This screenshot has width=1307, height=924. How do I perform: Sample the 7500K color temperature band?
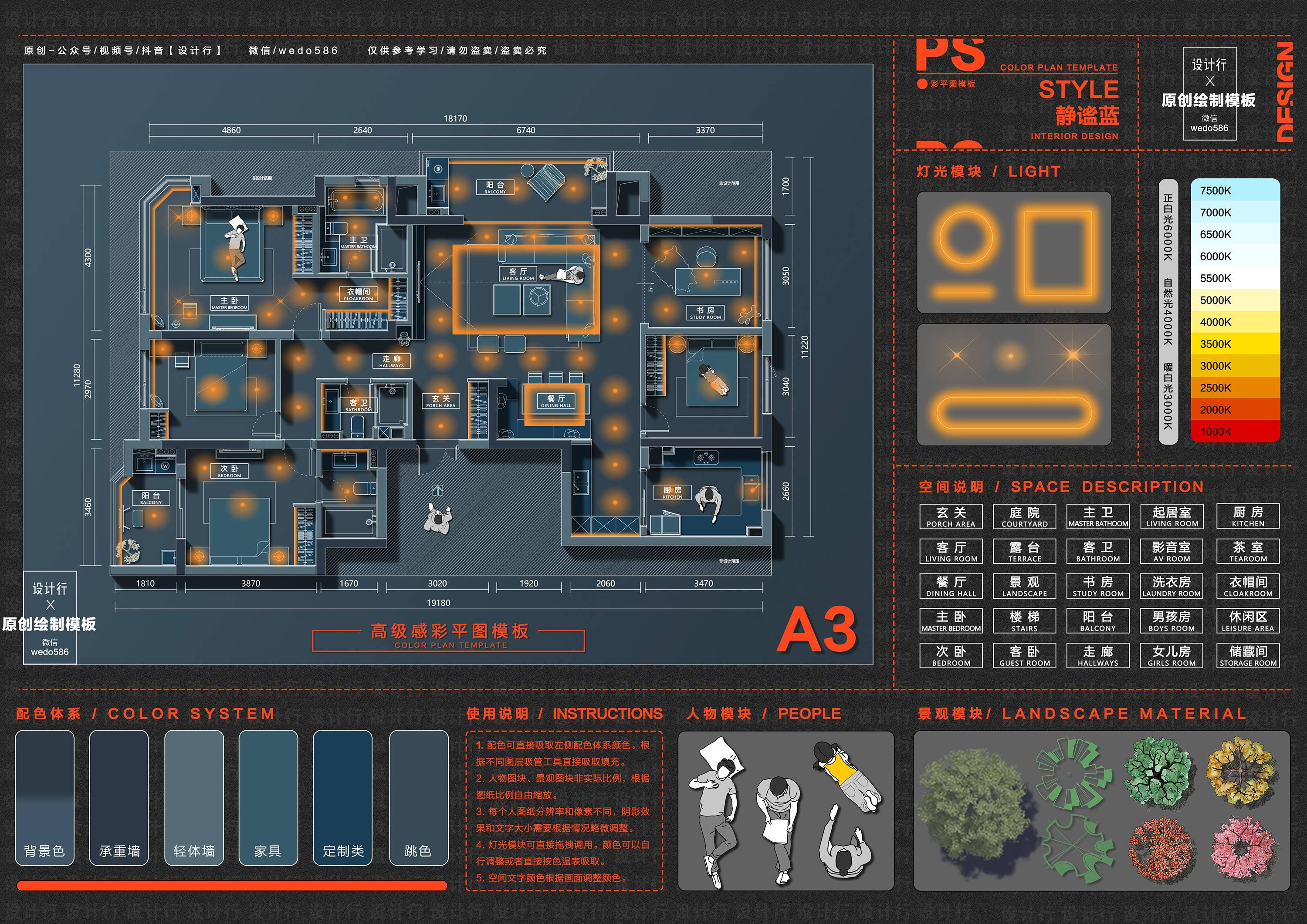pos(1235,190)
